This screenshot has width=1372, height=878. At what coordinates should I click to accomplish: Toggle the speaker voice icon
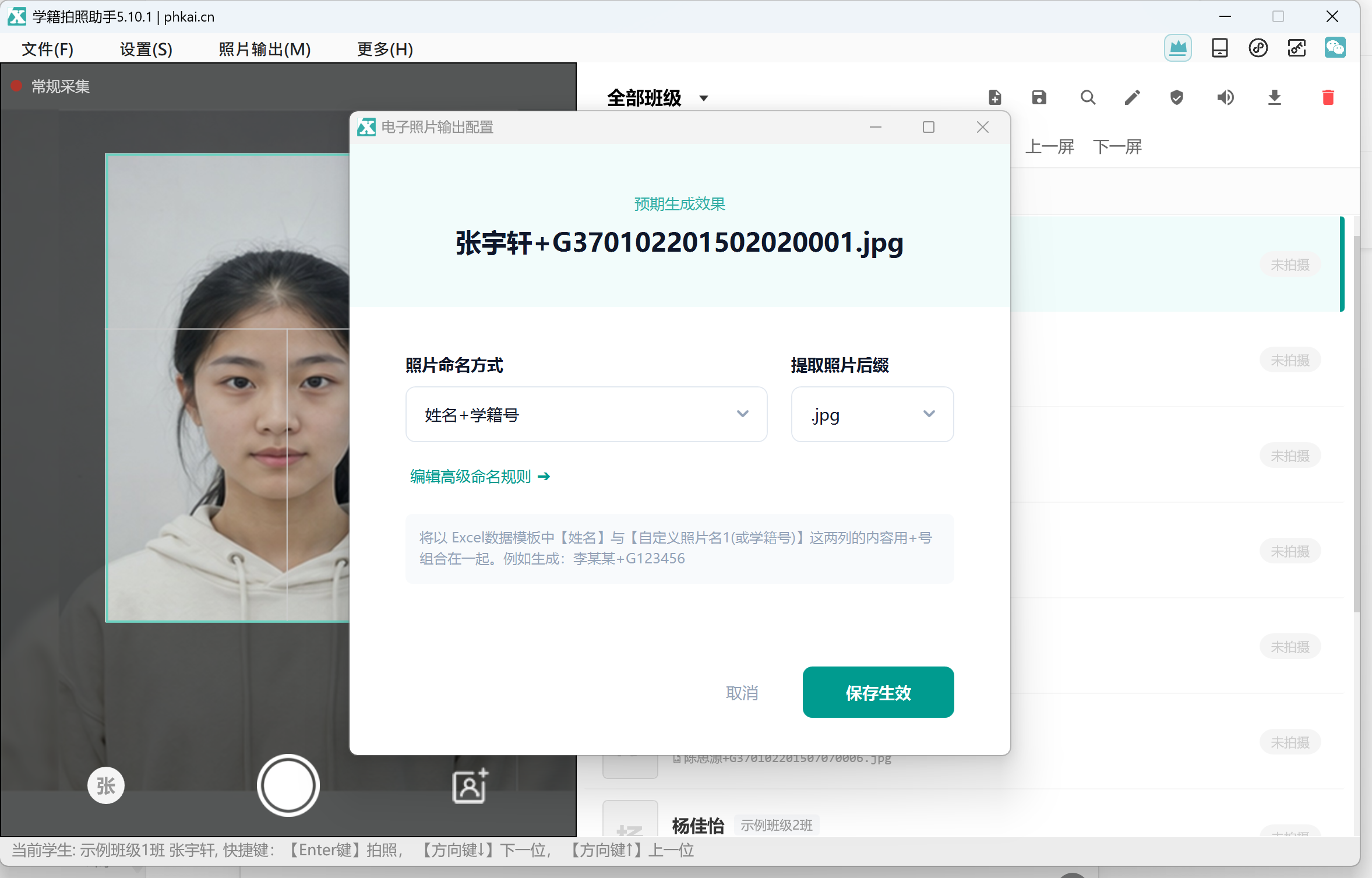(x=1225, y=97)
